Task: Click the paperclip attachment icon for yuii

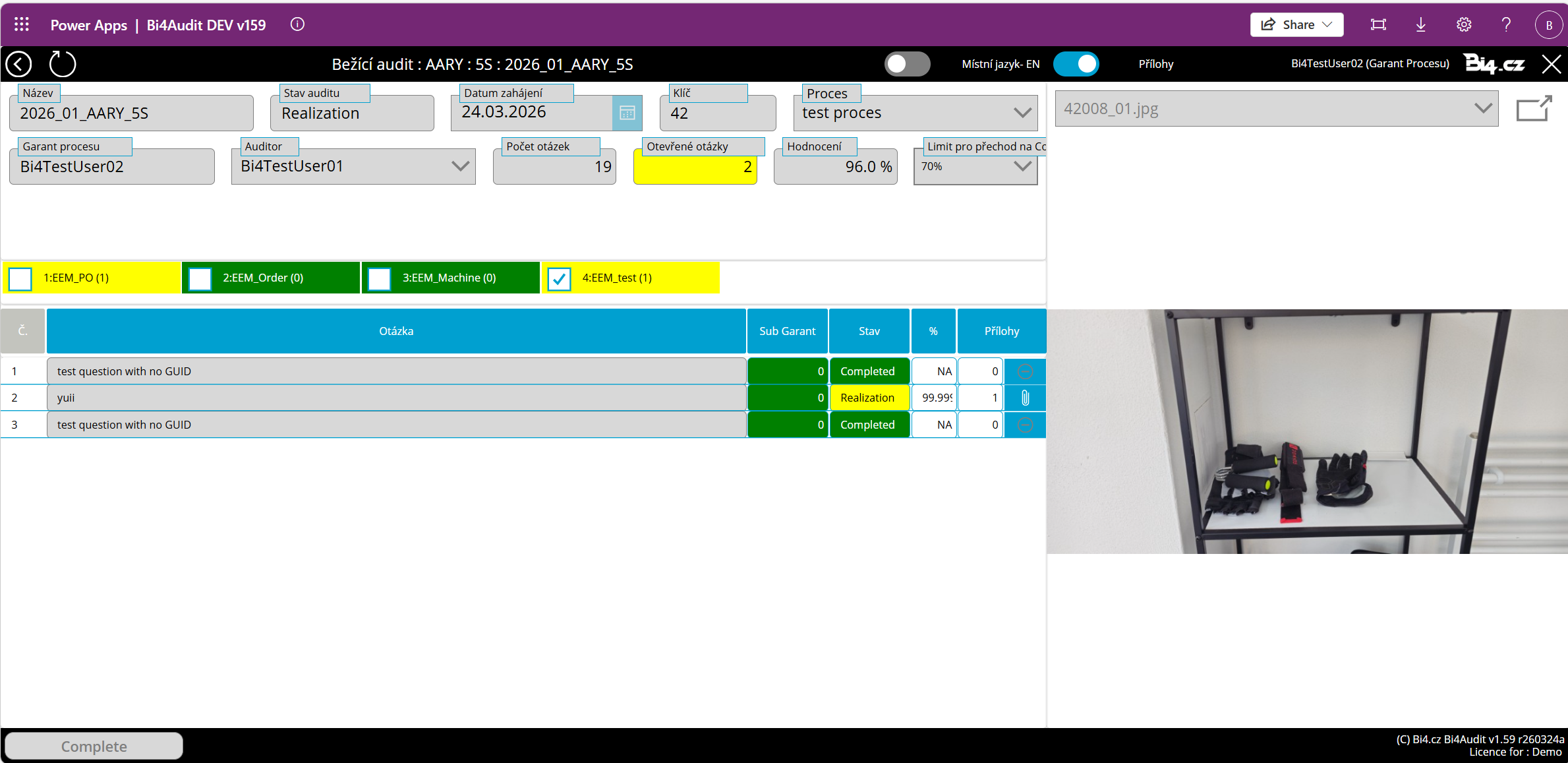Action: pos(1025,398)
